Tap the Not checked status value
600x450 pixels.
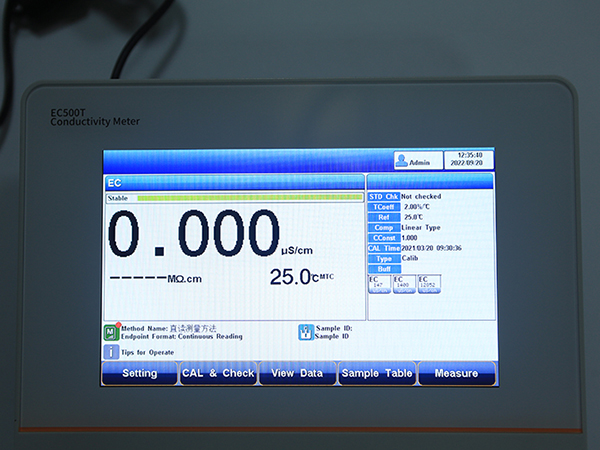[421, 196]
